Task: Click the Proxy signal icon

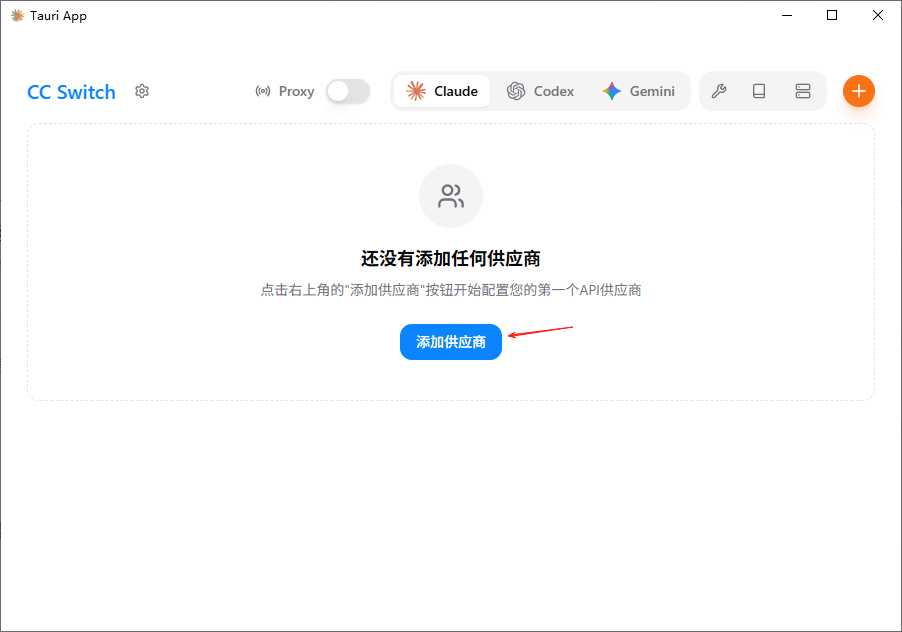Action: coord(262,91)
